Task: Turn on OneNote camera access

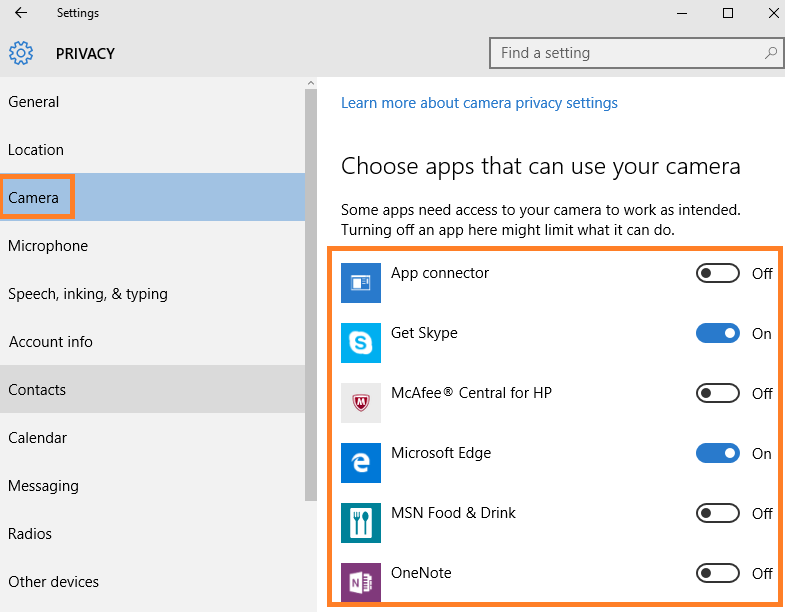Action: click(x=717, y=573)
